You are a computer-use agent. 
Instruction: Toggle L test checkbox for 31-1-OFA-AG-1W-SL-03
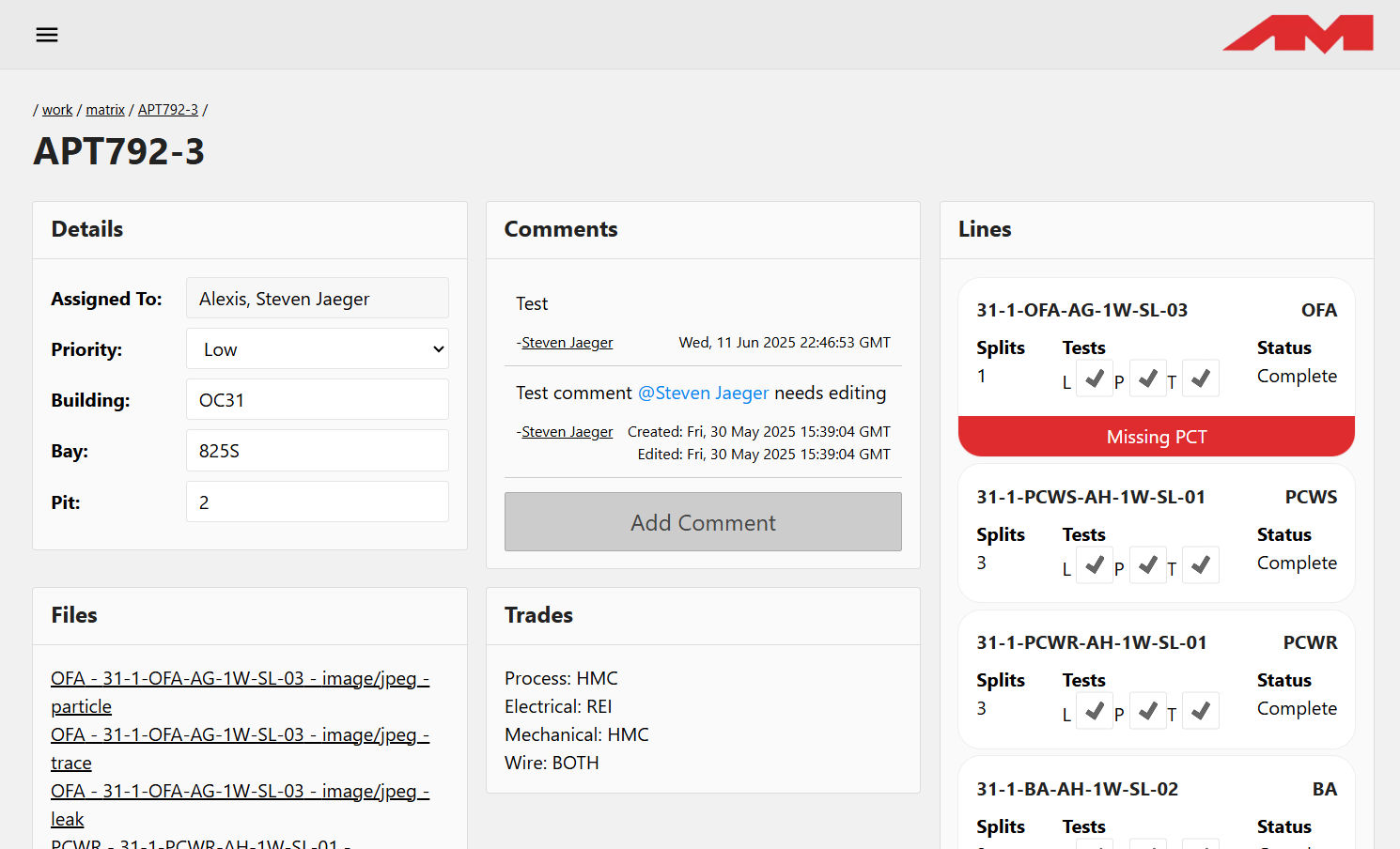1094,378
